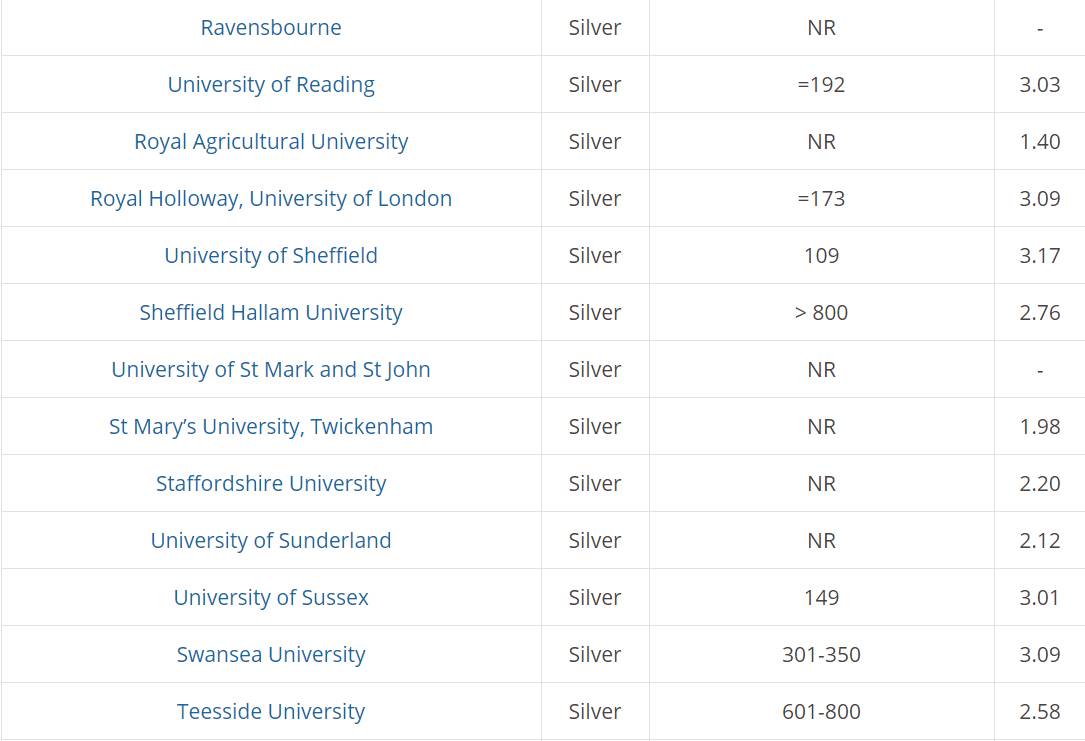
Task: Open Sheffield Hallam University link
Action: [271, 313]
